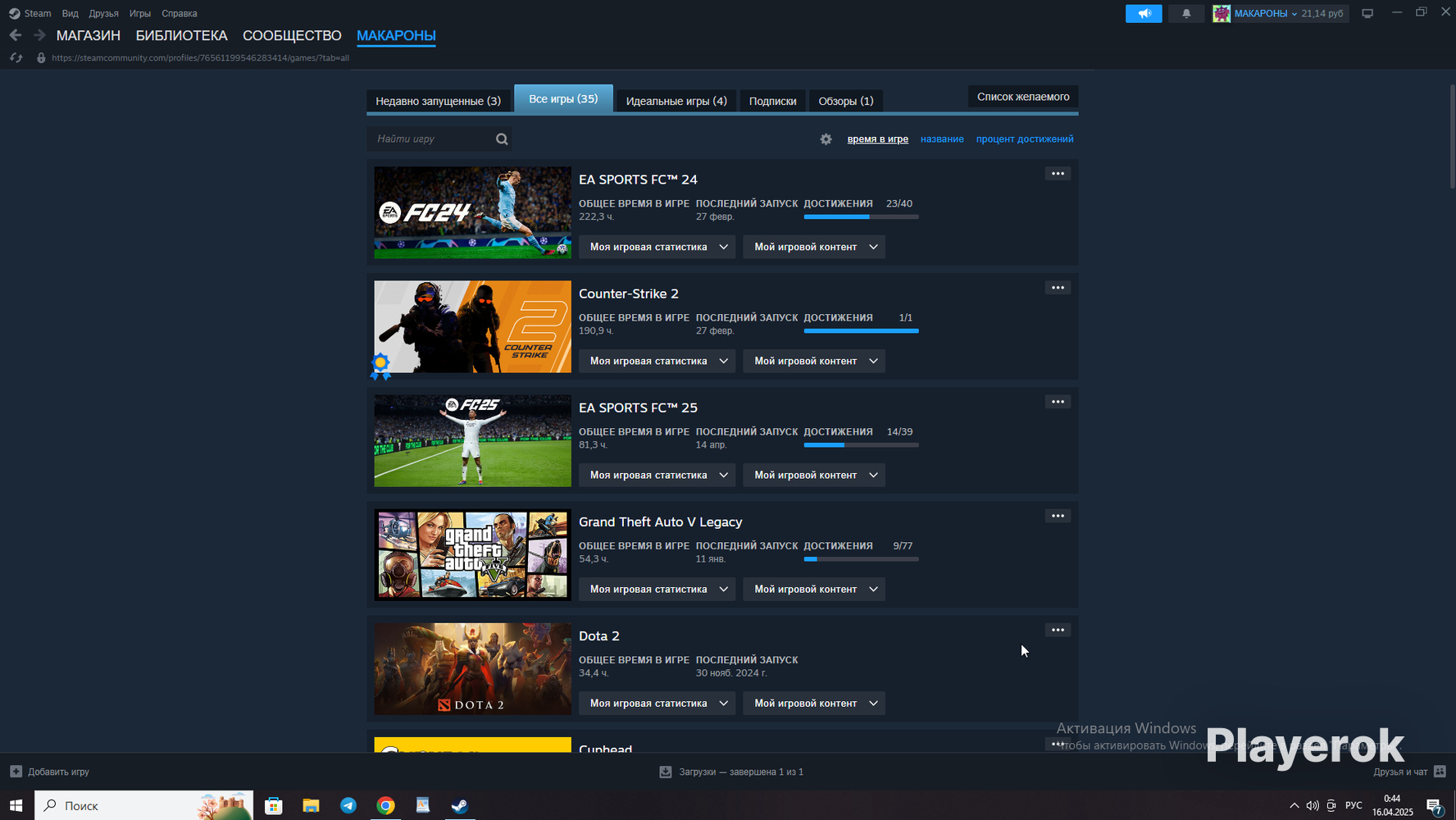
Task: Sort games by 'название'
Action: coord(942,139)
